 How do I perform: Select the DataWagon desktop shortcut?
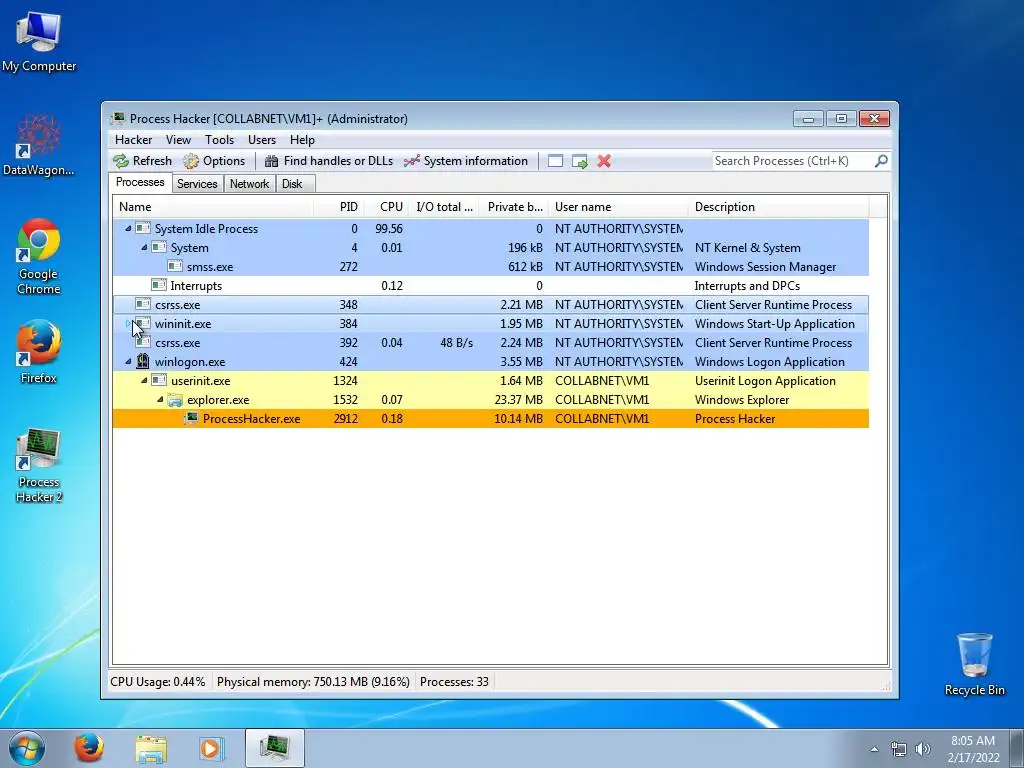(39, 145)
